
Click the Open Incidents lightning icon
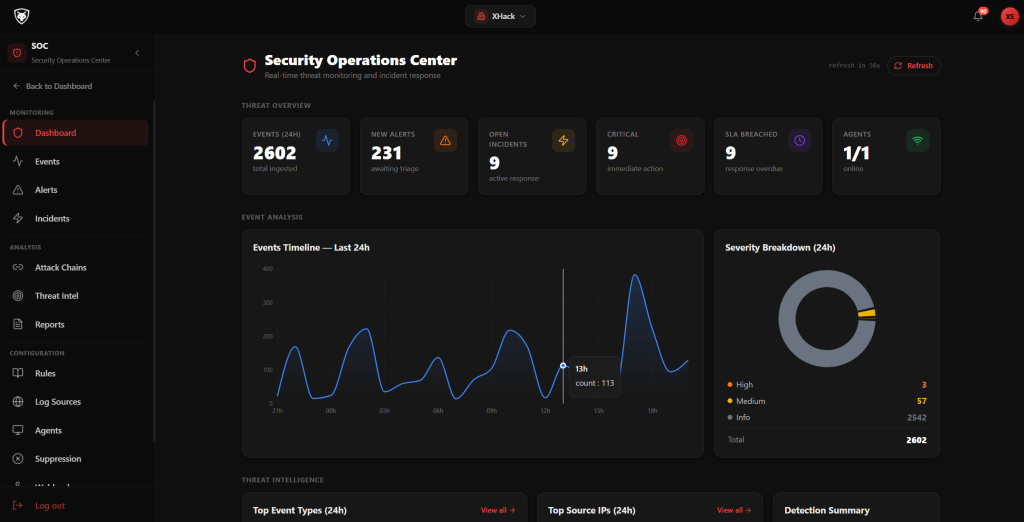[563, 141]
